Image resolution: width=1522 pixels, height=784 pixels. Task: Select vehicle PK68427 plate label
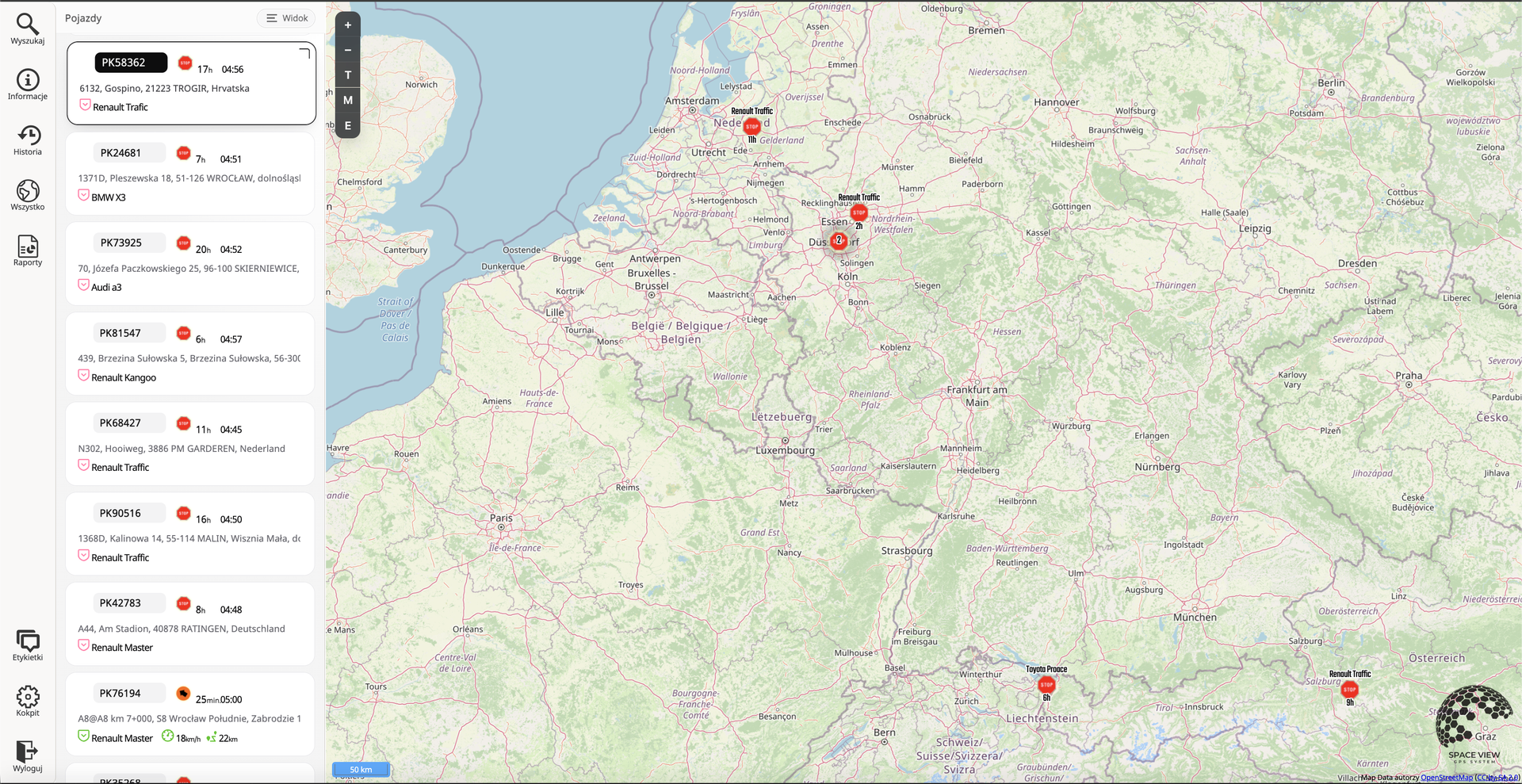click(129, 423)
